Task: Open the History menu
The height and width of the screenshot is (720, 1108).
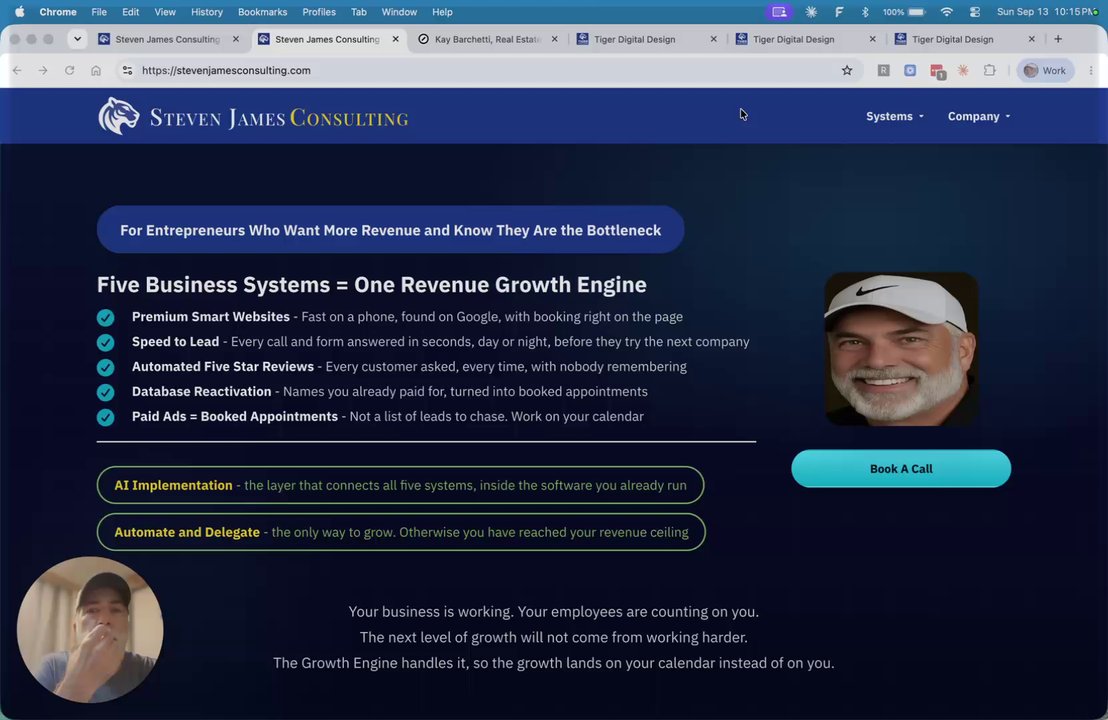Action: pyautogui.click(x=206, y=12)
